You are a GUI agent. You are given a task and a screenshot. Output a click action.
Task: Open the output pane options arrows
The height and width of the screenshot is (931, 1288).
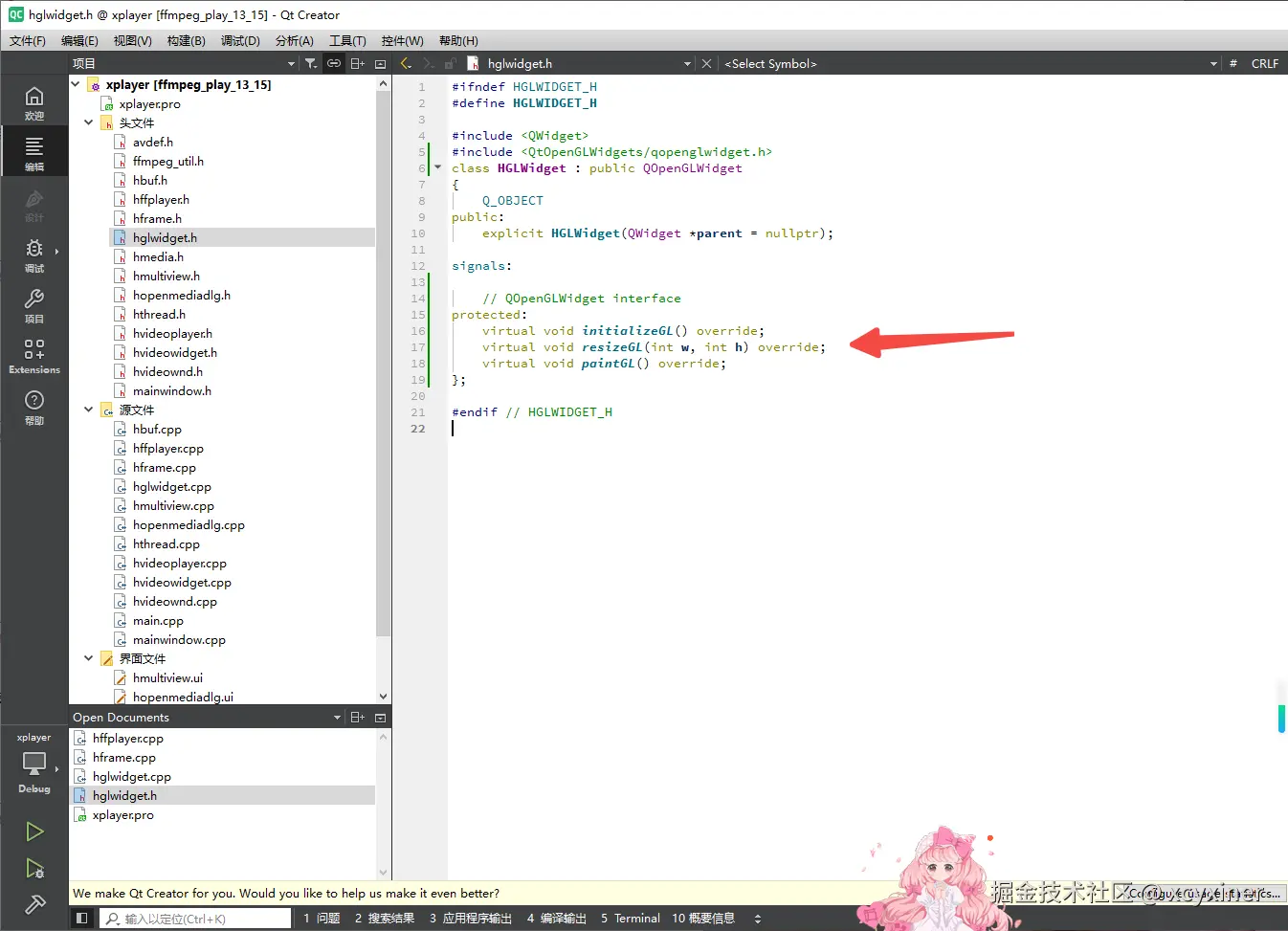[758, 918]
